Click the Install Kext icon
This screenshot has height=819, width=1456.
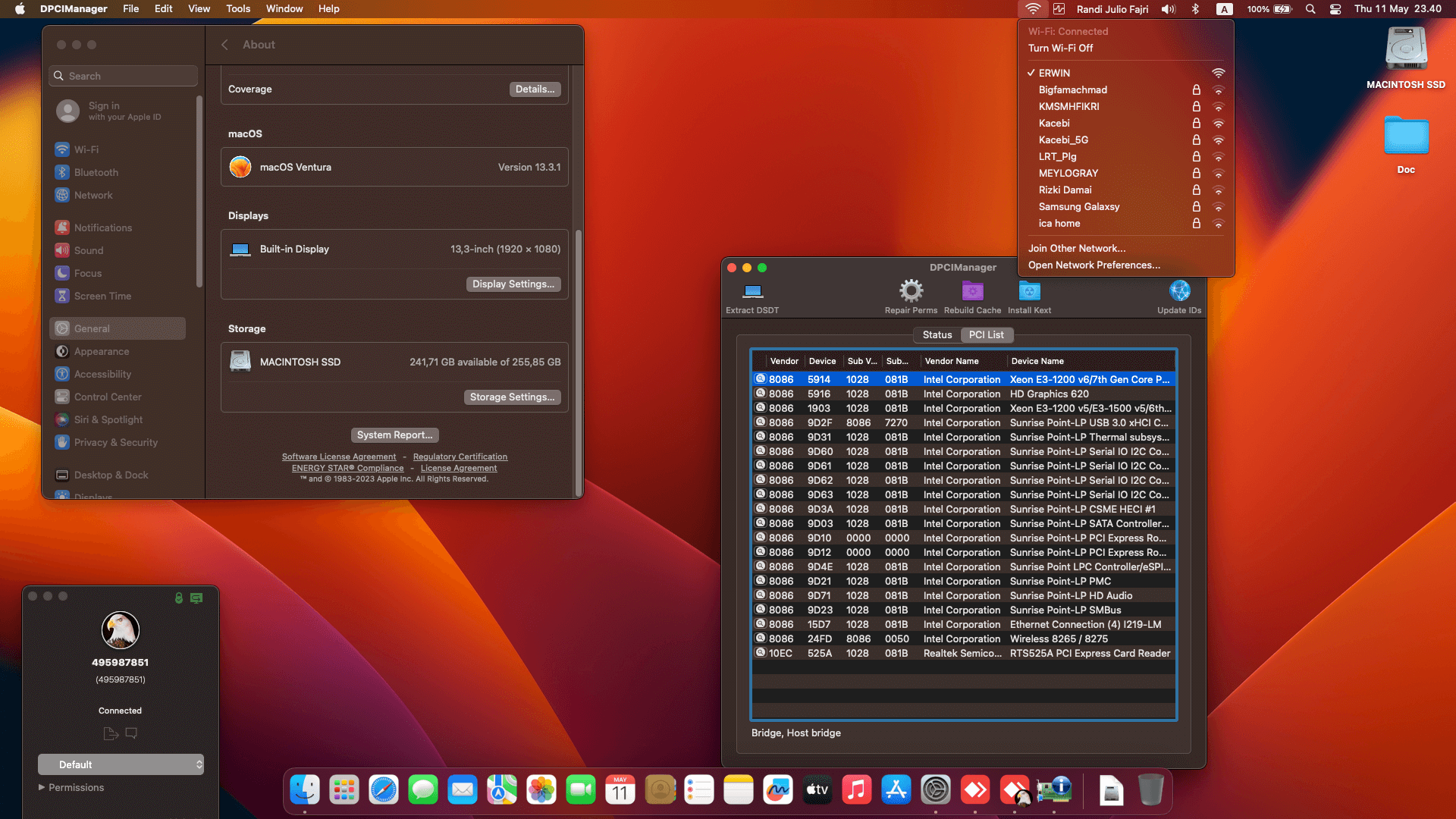[1029, 291]
